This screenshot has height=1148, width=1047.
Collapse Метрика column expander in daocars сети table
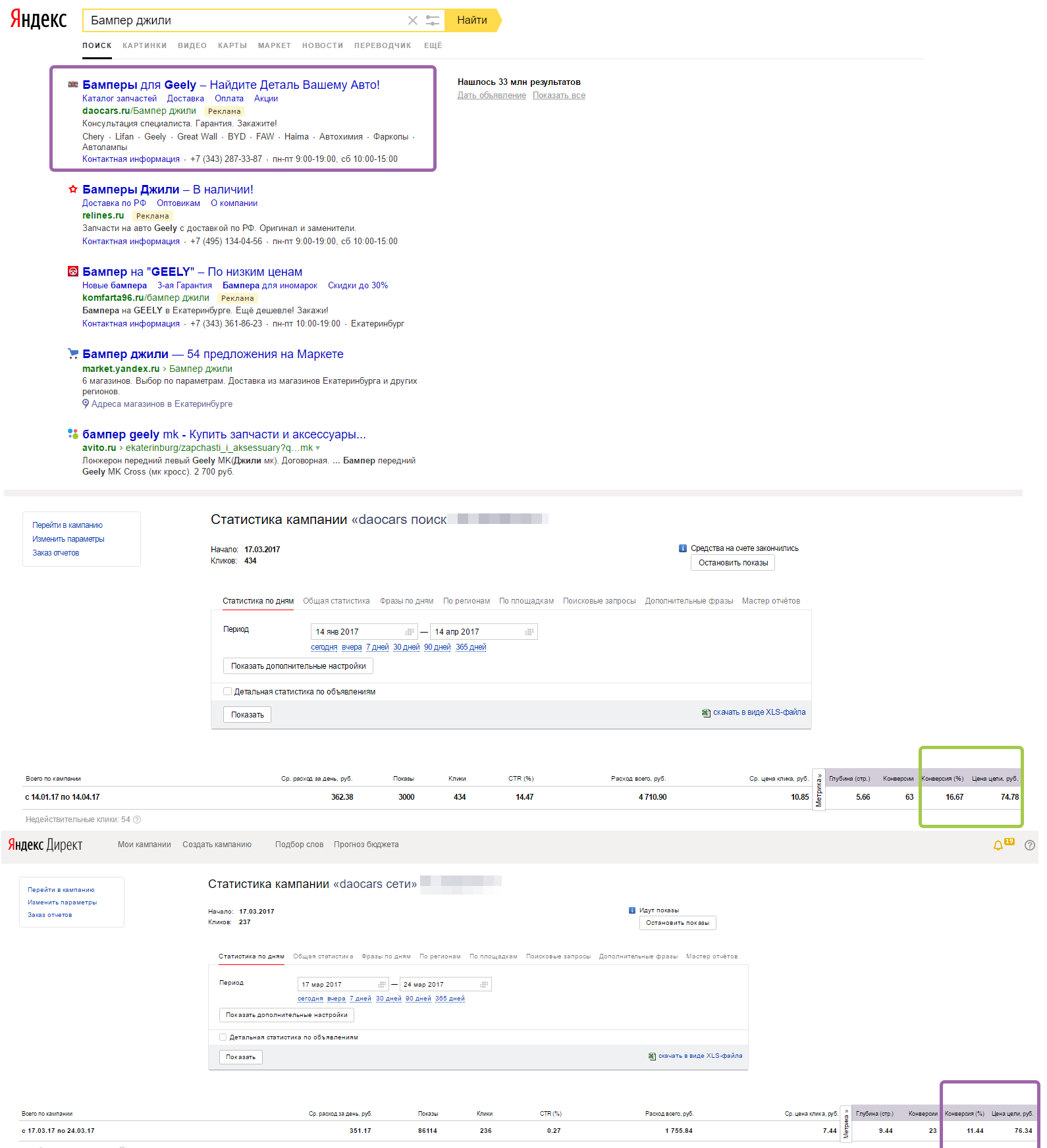click(846, 1124)
